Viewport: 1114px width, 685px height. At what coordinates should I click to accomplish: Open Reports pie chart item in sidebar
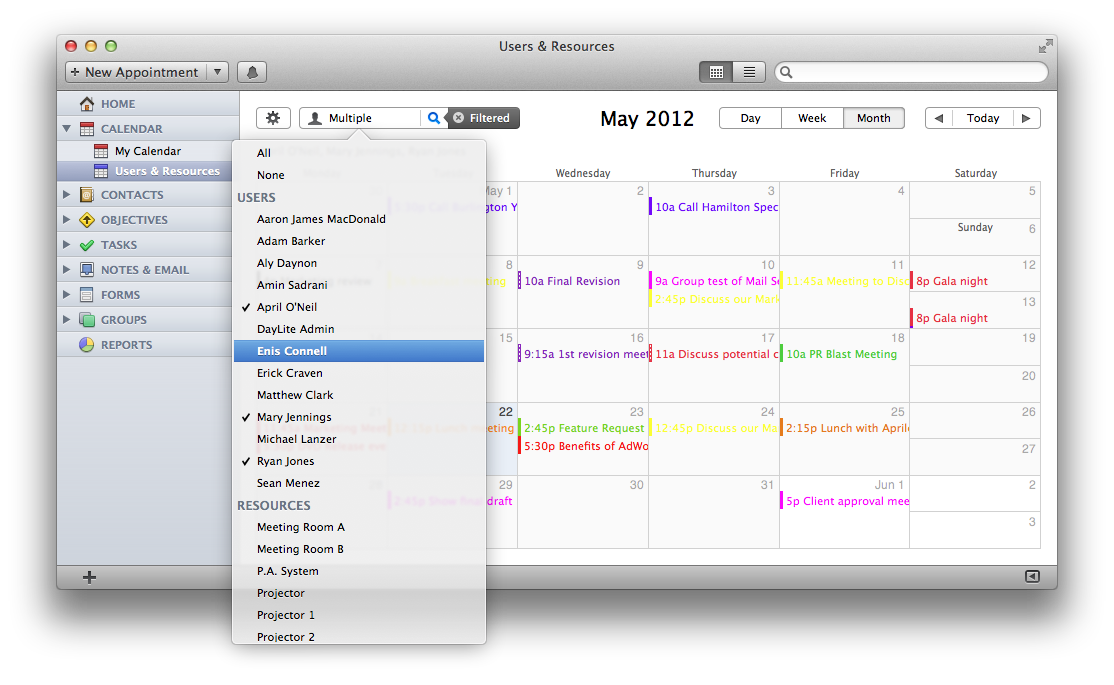click(126, 345)
